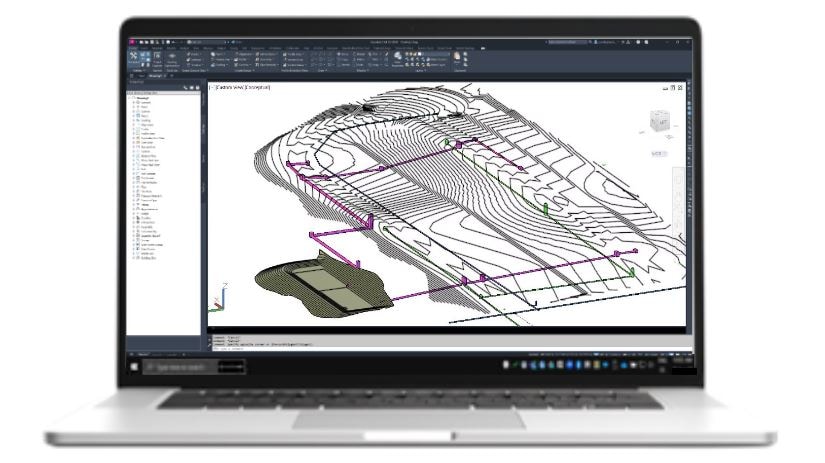
Task: Expand the top drawing node in Prospector tree
Action: coord(130,98)
